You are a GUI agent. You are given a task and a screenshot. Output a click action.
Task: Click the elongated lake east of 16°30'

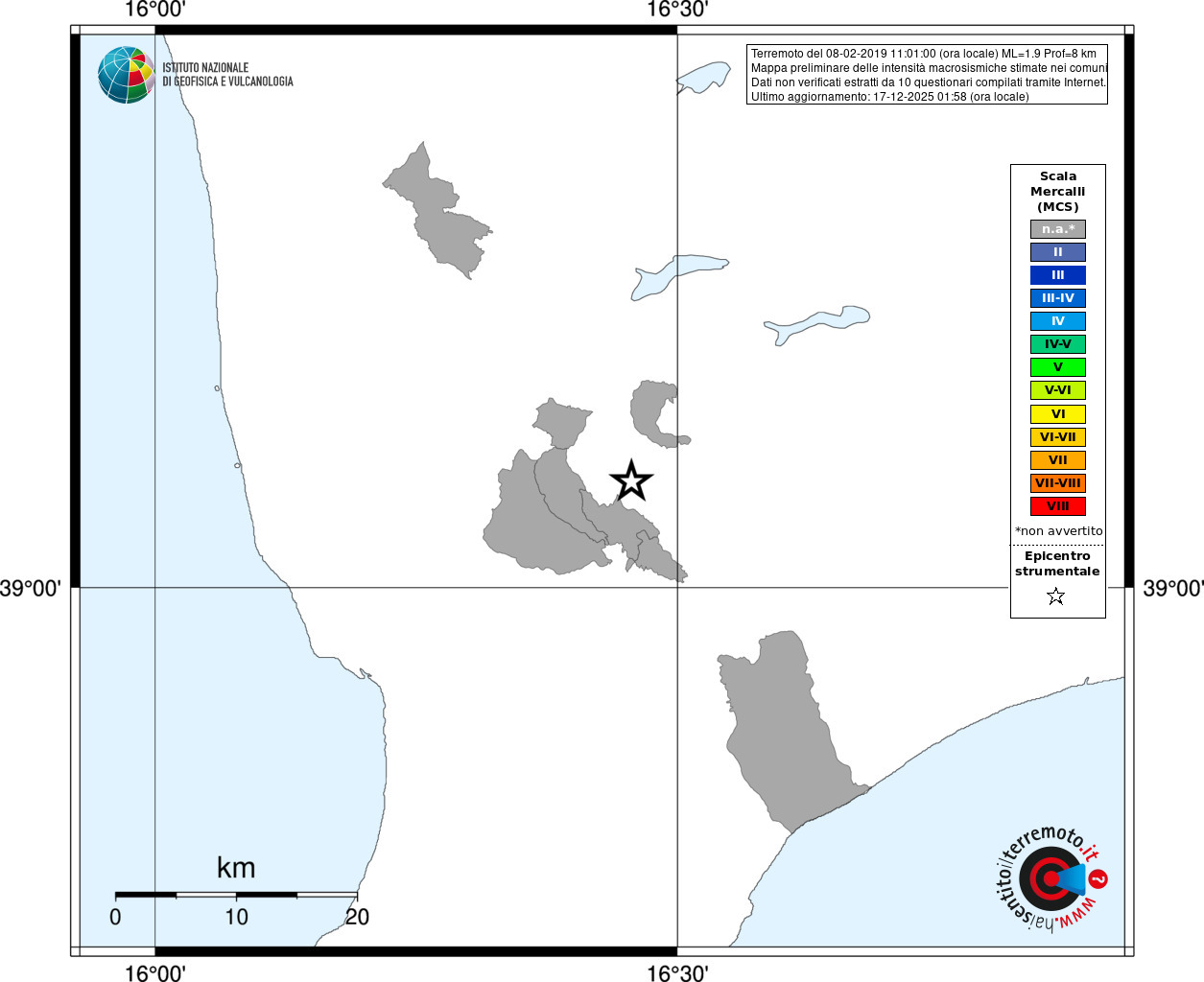point(816,325)
